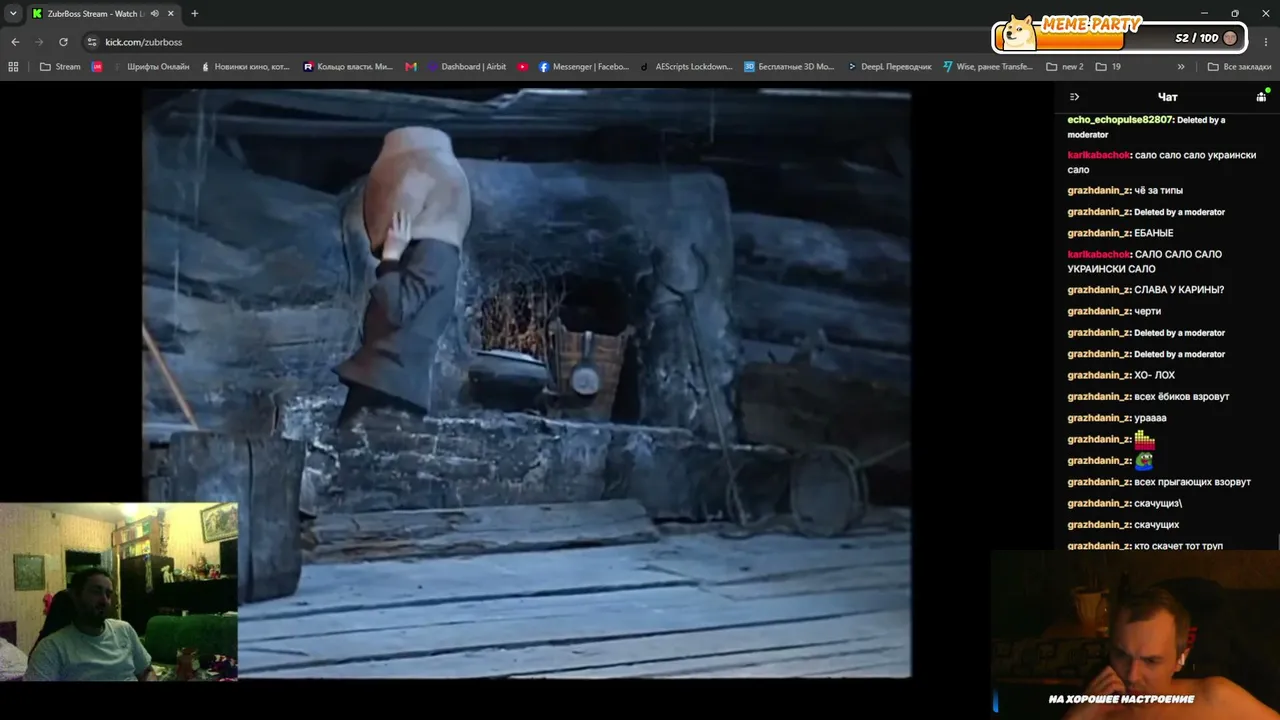
Task: Open the Stream bookmarks folder
Action: pos(60,67)
